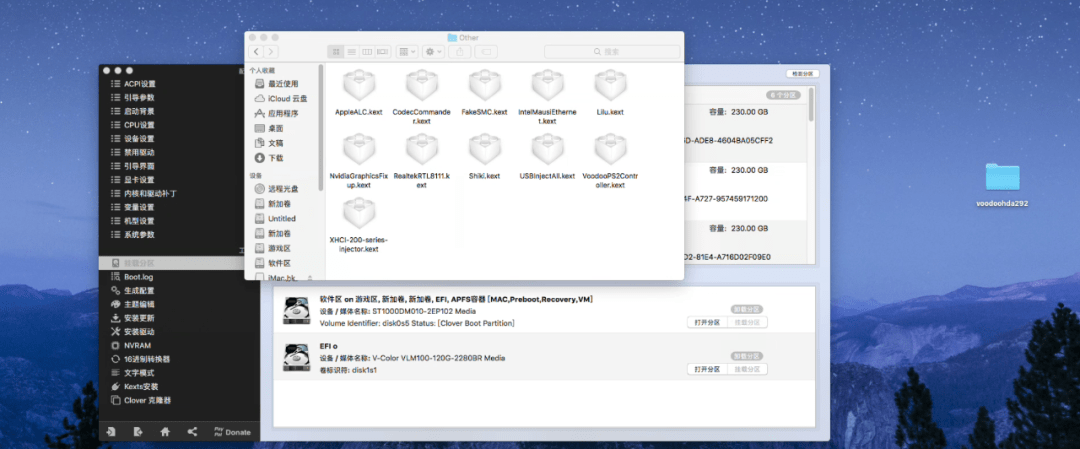Select the FakeSMC.kext file icon
The width and height of the screenshot is (1080, 449).
[485, 86]
